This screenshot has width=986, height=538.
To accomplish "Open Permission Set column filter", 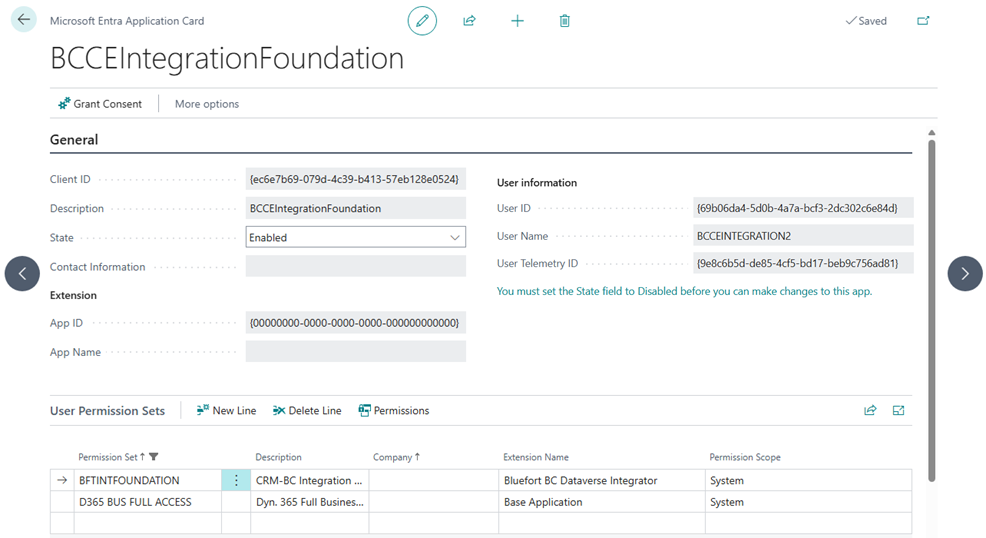I will click(154, 457).
